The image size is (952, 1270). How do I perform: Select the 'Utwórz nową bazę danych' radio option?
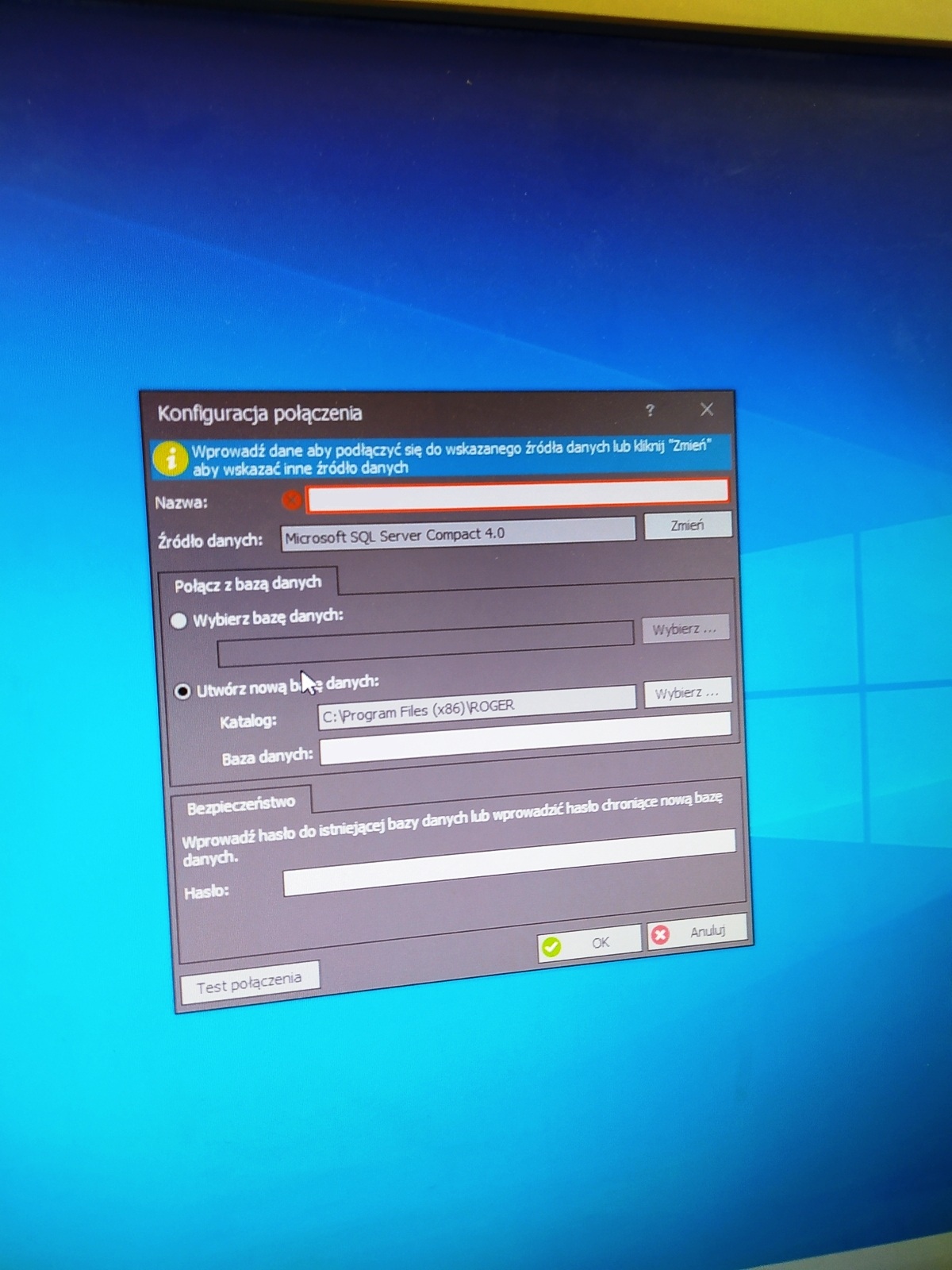pyautogui.click(x=183, y=691)
